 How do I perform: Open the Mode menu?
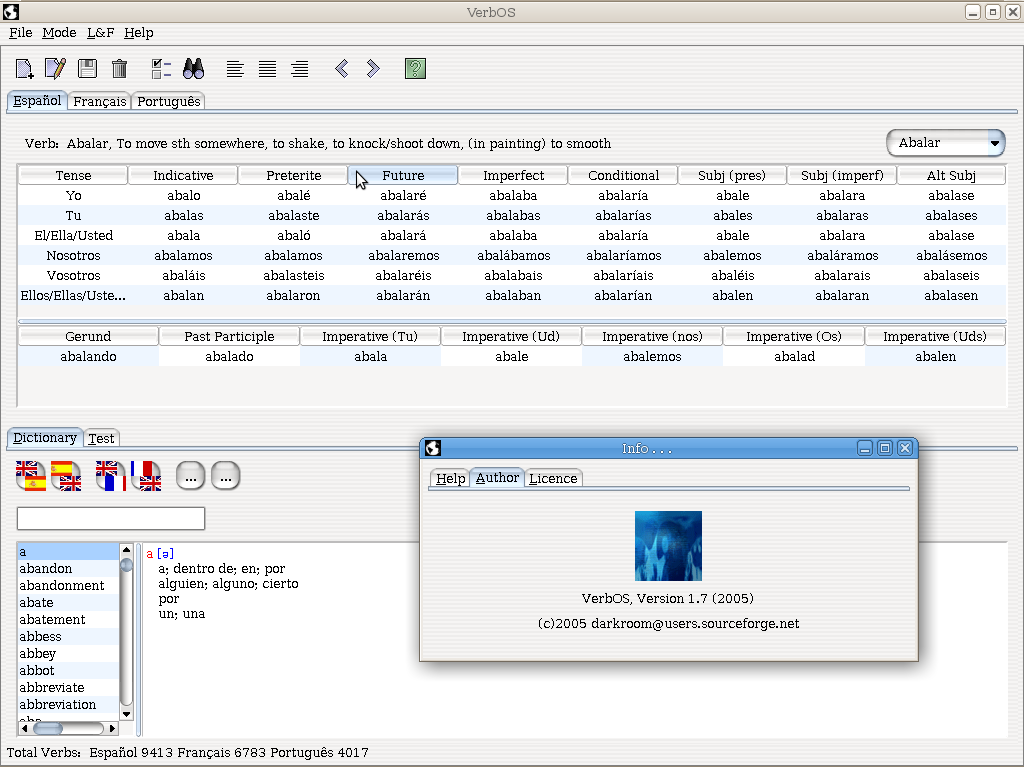pos(59,33)
